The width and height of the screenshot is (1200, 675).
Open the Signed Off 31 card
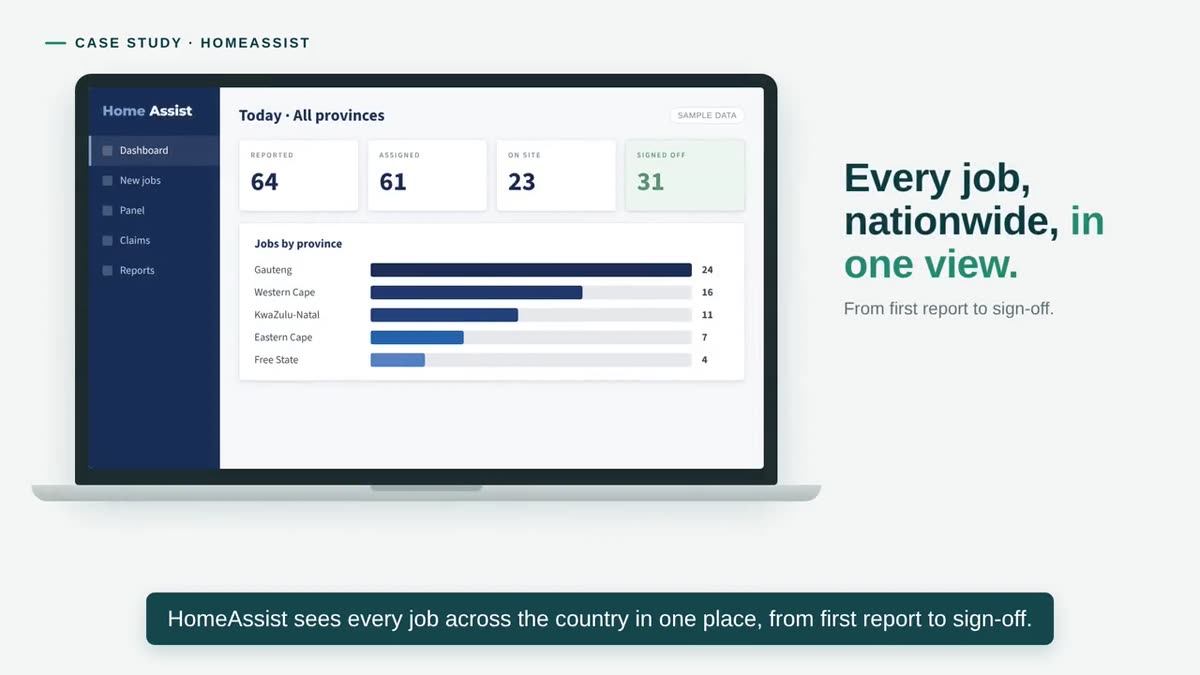tap(685, 175)
